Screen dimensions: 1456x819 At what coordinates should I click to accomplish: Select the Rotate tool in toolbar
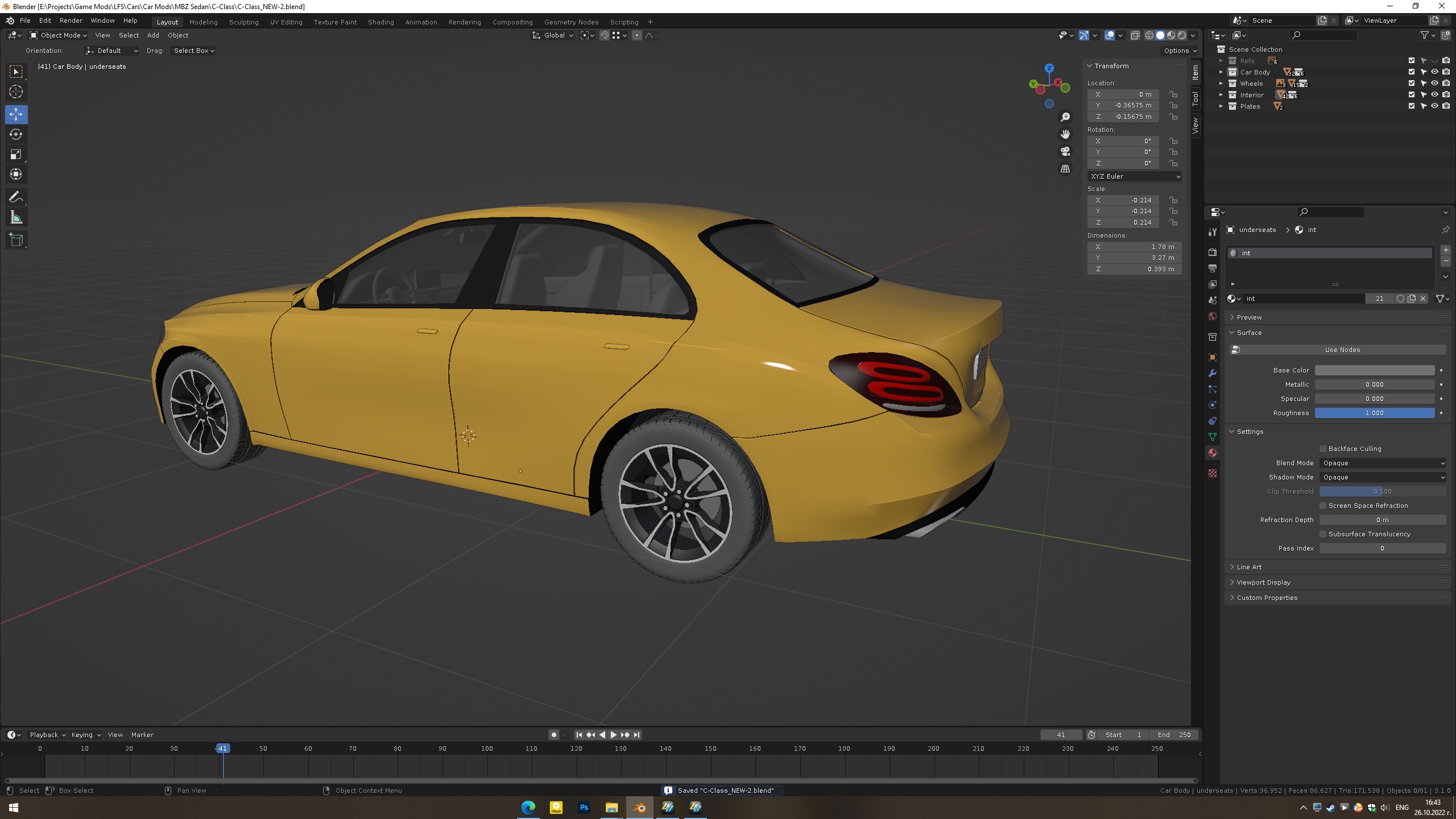(x=16, y=134)
